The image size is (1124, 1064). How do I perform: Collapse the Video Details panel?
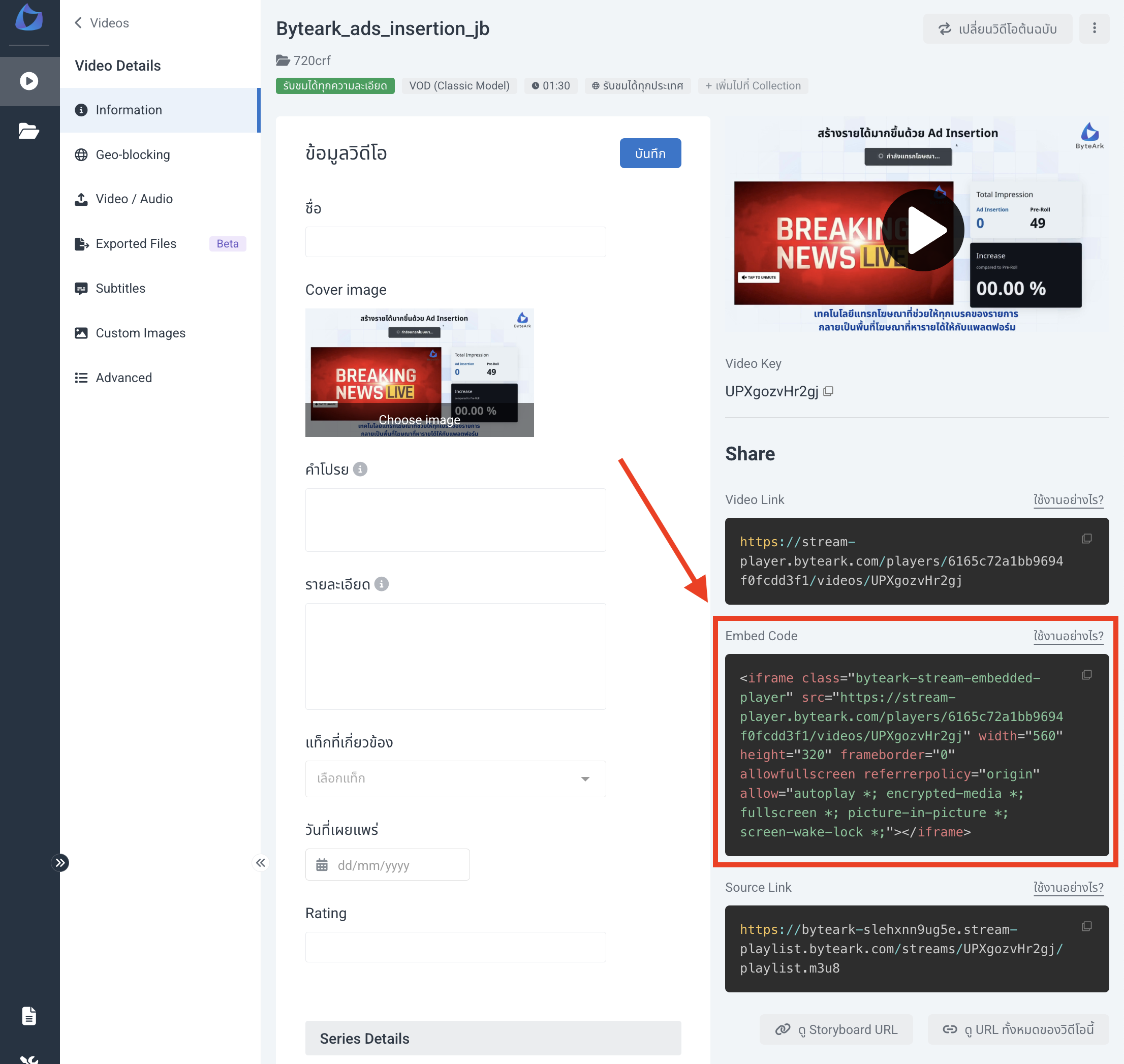(x=260, y=863)
